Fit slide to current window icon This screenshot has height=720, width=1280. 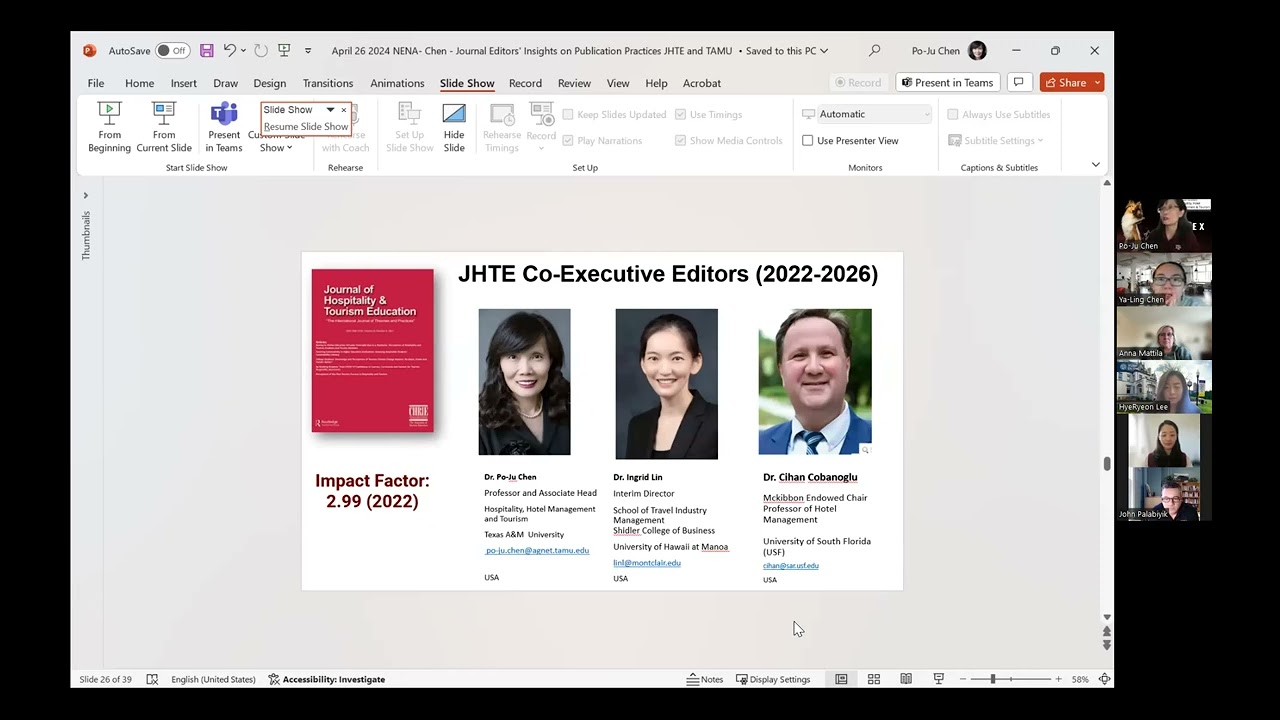tap(1104, 679)
